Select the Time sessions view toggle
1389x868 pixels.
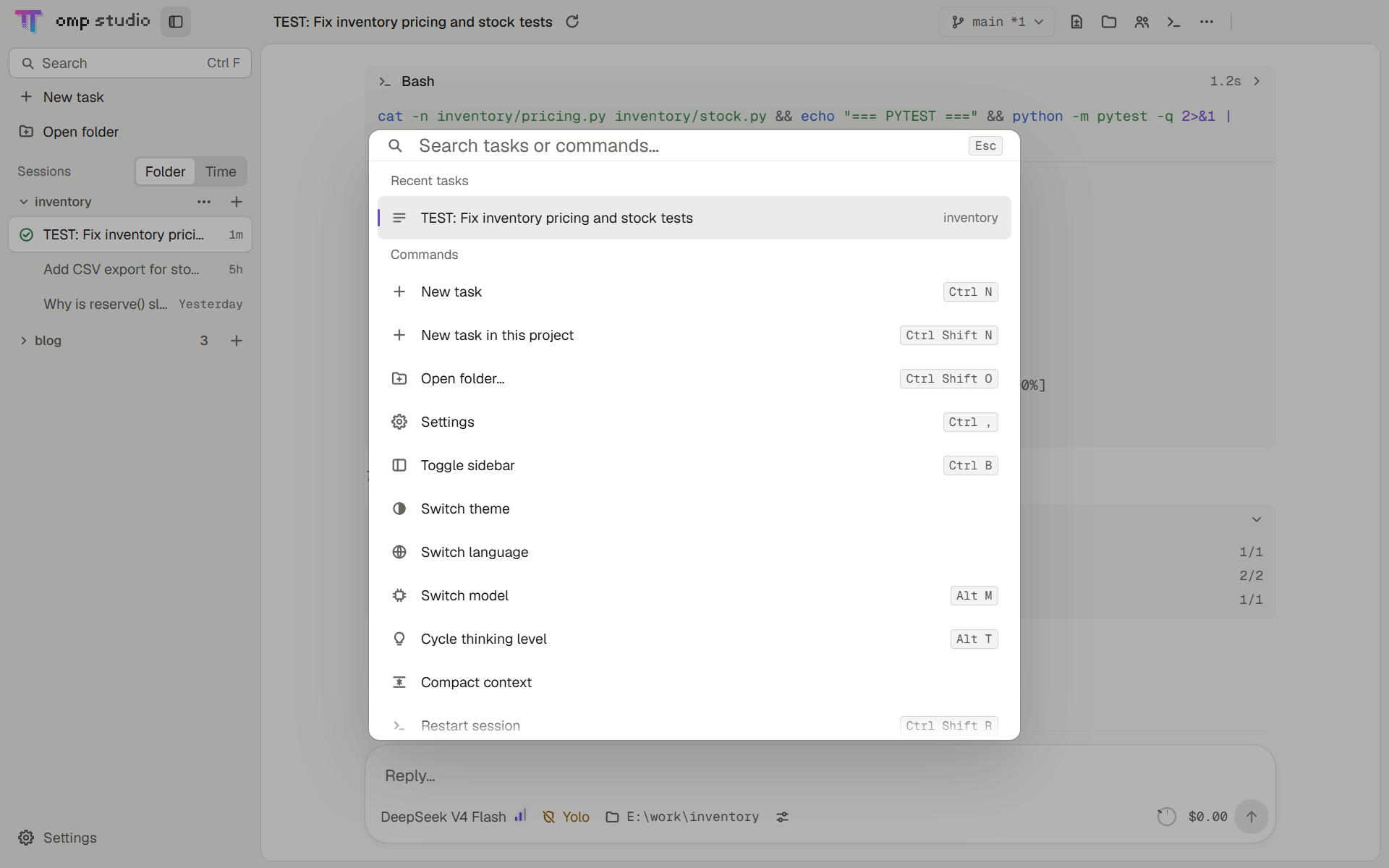(221, 171)
